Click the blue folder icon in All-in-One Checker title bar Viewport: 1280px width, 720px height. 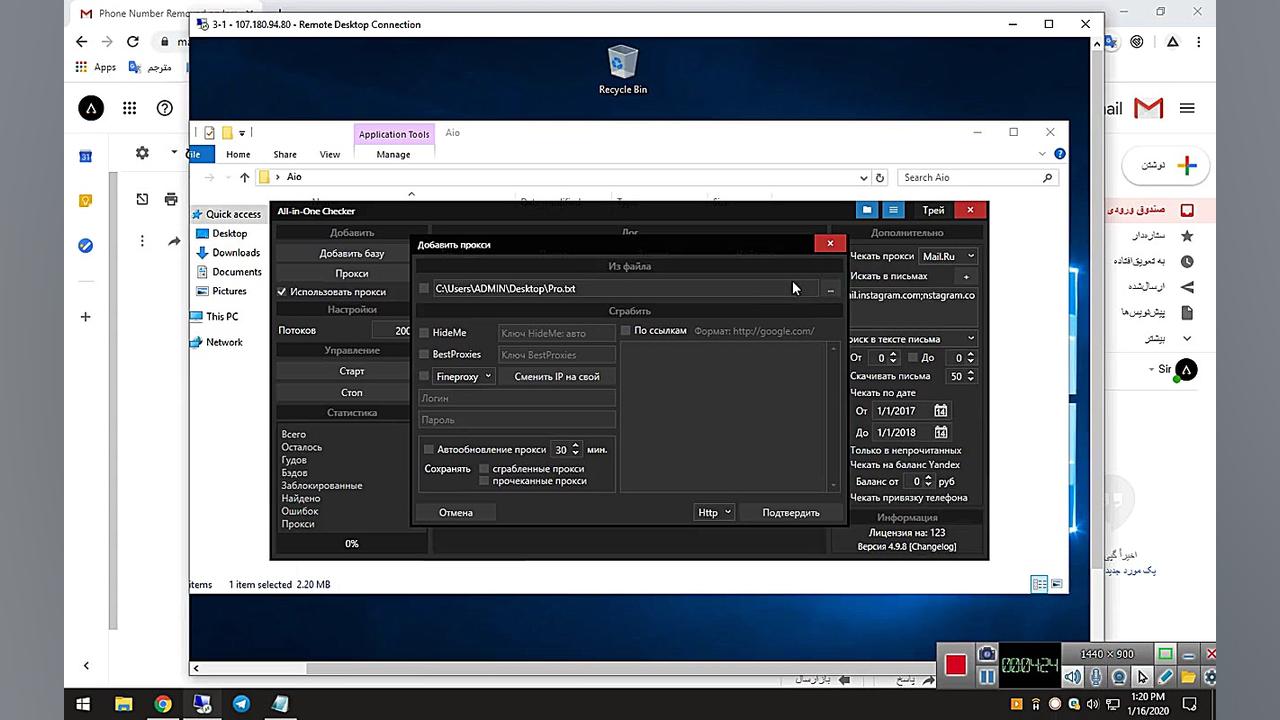[x=867, y=210]
